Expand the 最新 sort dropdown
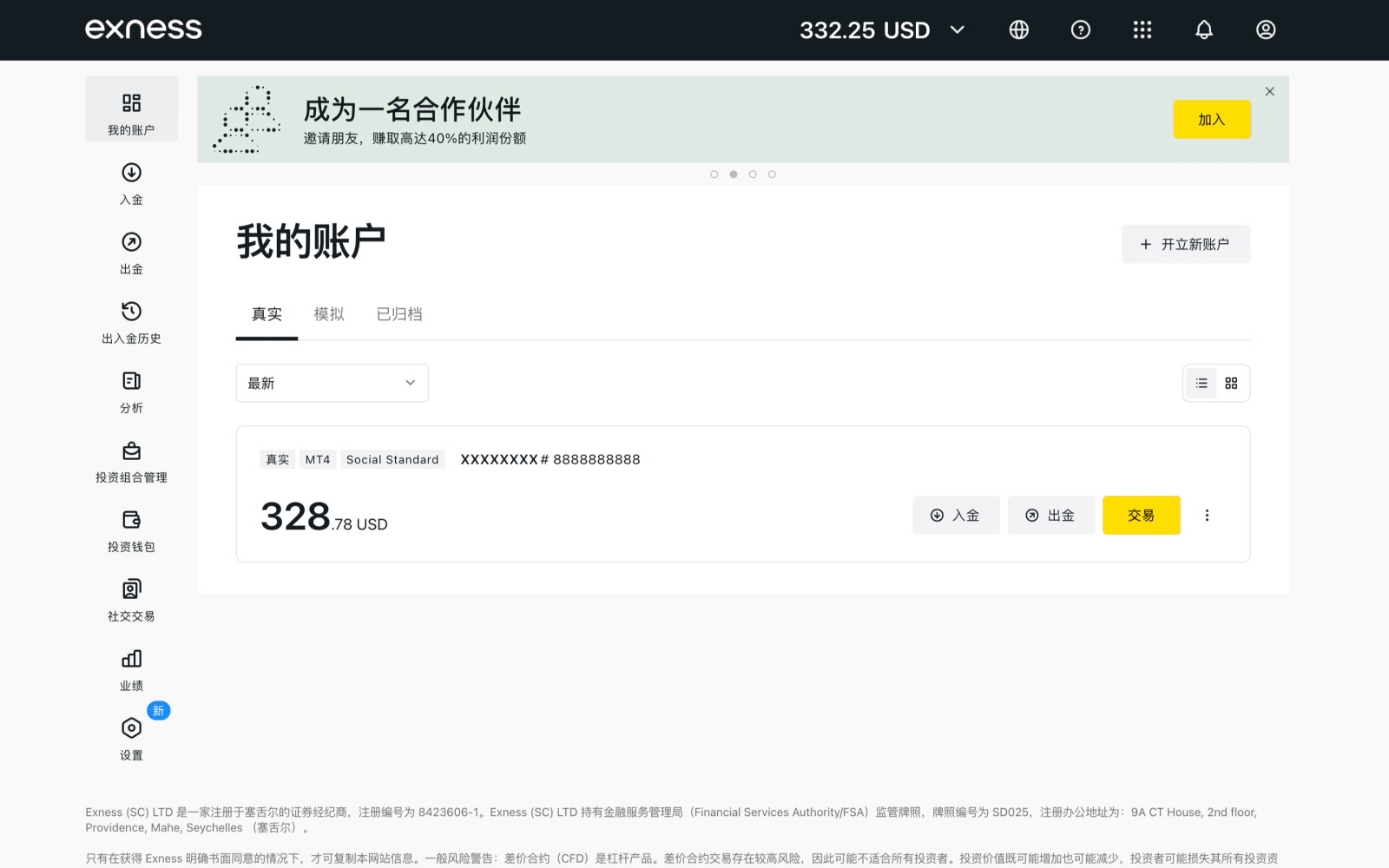This screenshot has width=1389, height=868. 332,383
